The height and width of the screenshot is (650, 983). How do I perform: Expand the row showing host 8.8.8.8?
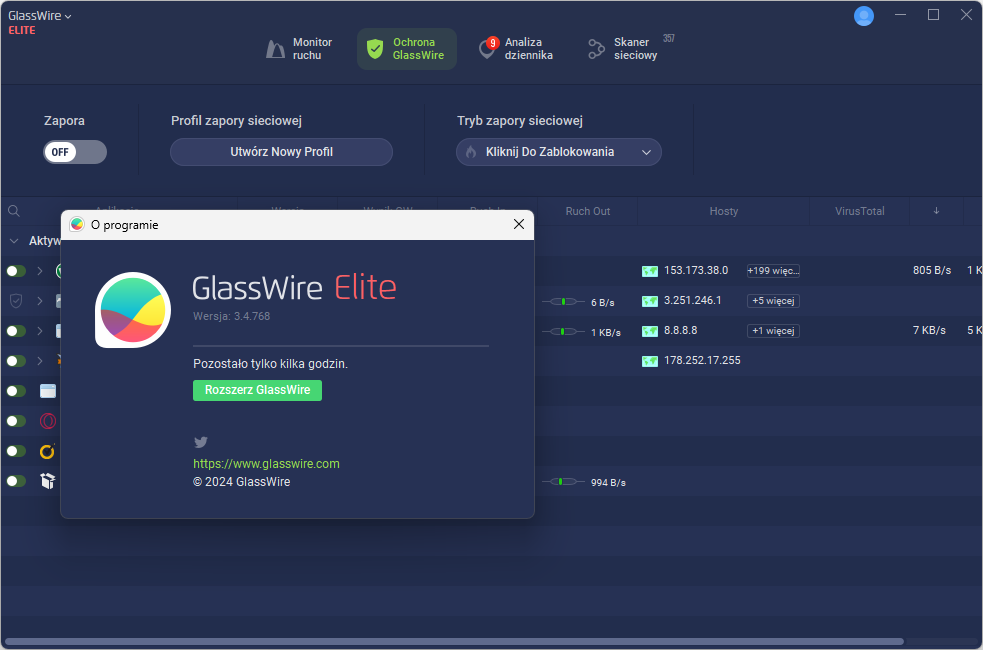click(x=39, y=331)
